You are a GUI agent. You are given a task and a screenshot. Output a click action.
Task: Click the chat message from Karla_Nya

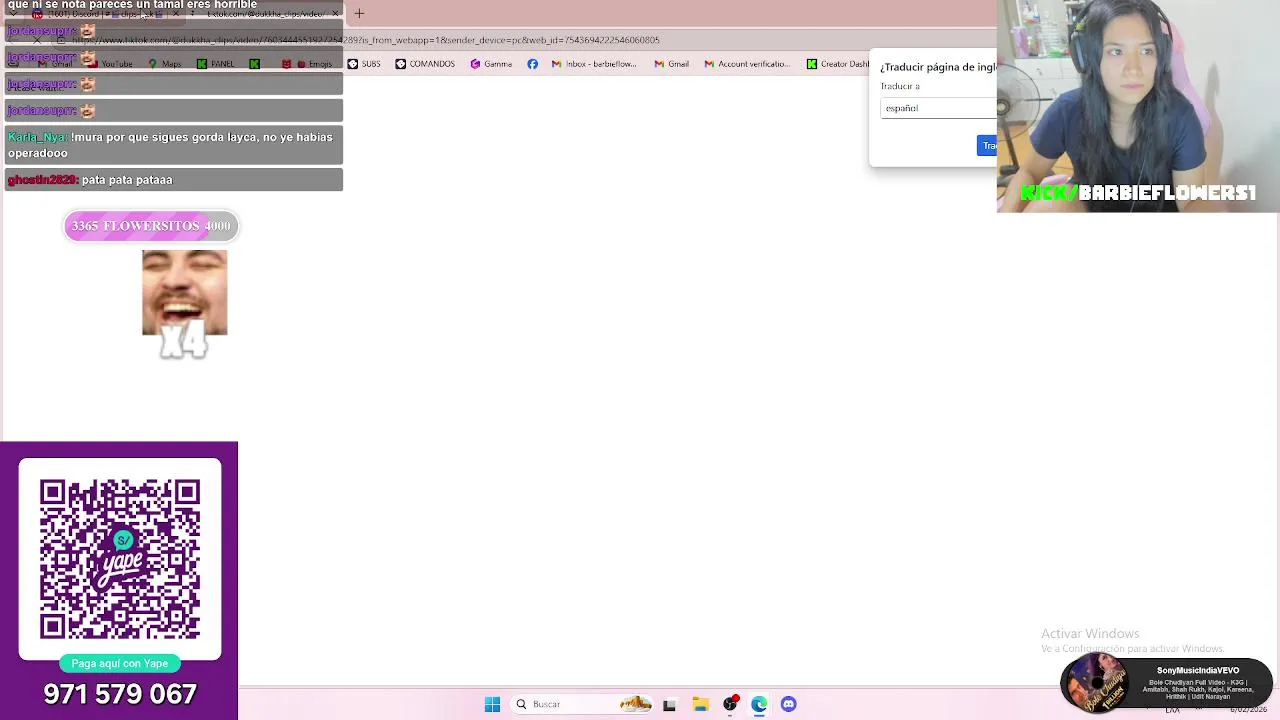(173, 145)
